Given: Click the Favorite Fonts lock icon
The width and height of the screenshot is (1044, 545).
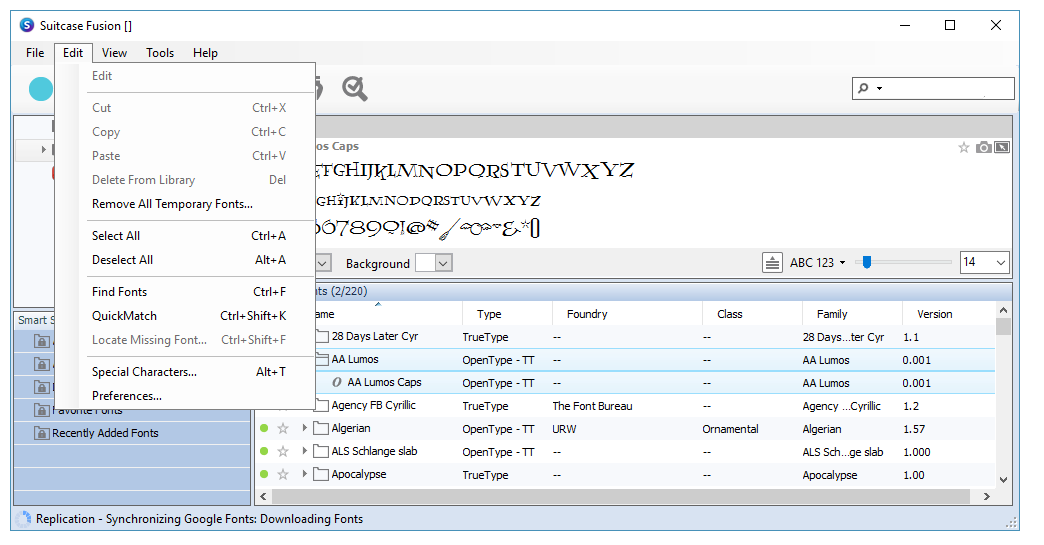Looking at the screenshot, I should click(x=41, y=410).
